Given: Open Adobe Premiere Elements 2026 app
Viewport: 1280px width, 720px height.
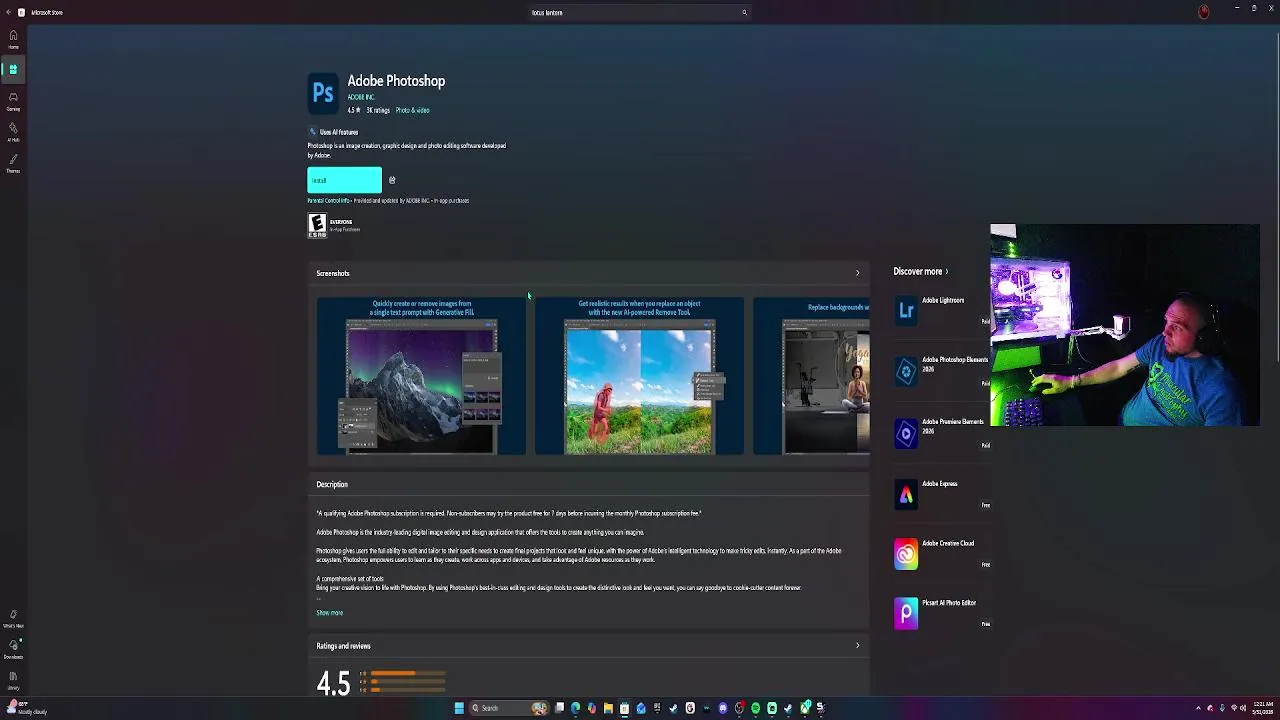Looking at the screenshot, I should point(940,433).
